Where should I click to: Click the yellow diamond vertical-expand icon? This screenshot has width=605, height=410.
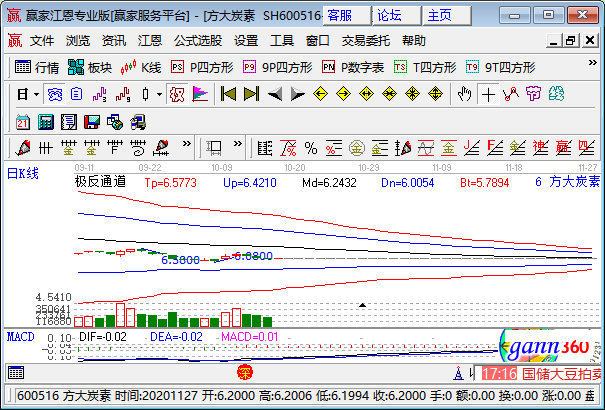[x=436, y=94]
